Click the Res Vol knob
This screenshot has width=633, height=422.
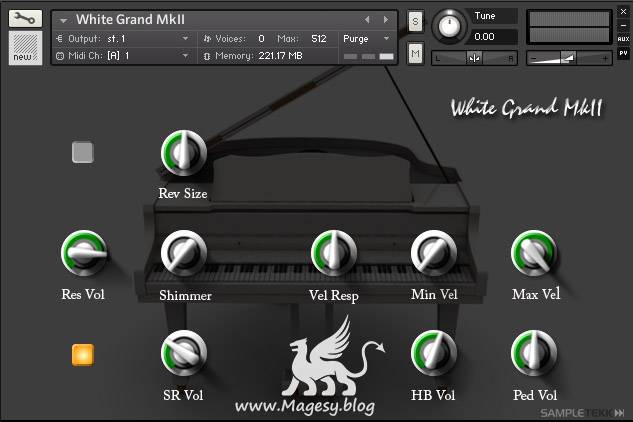point(84,253)
